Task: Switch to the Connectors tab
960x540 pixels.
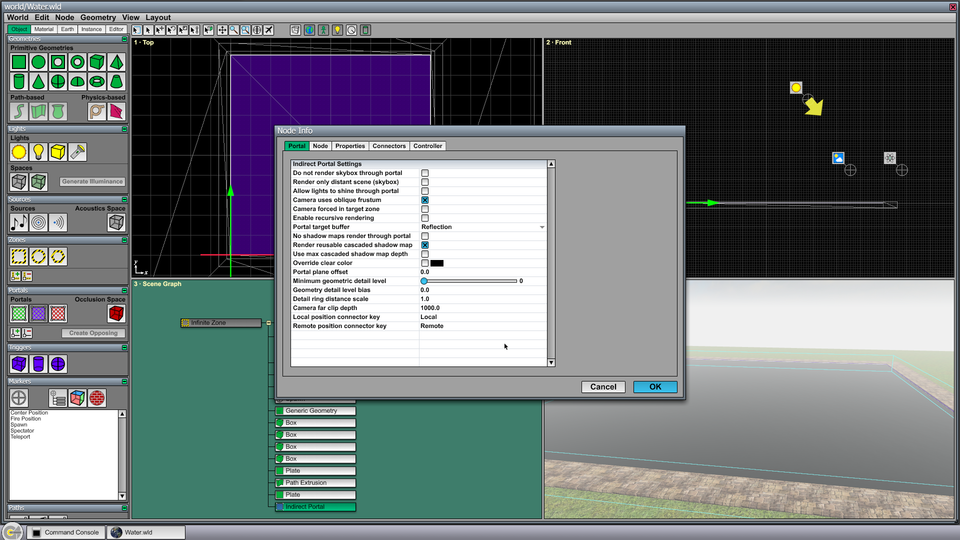Action: pyautogui.click(x=389, y=146)
